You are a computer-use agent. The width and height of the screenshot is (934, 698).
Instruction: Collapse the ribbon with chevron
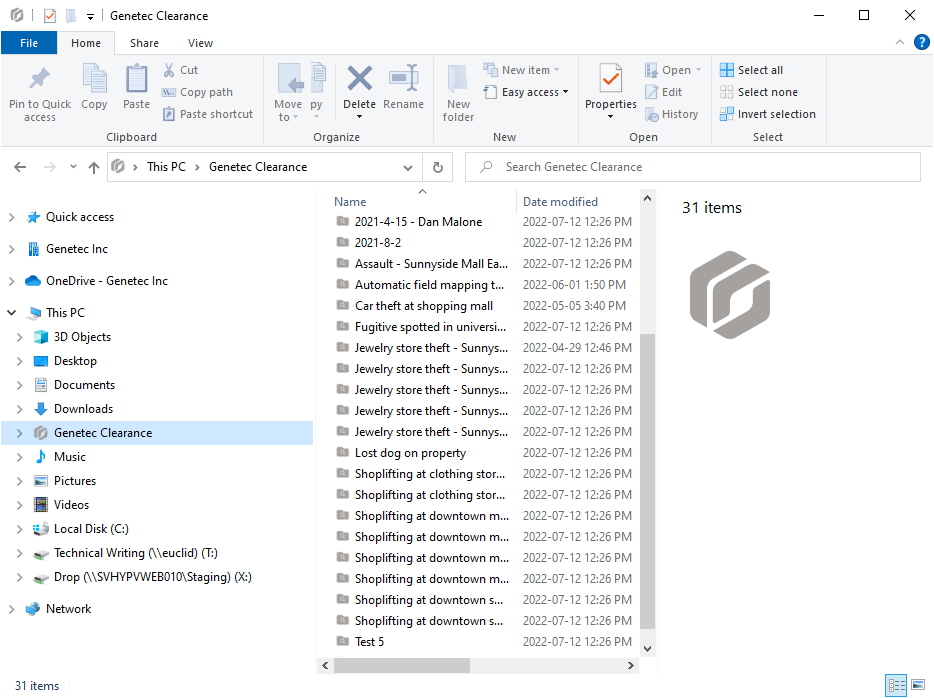pos(900,42)
